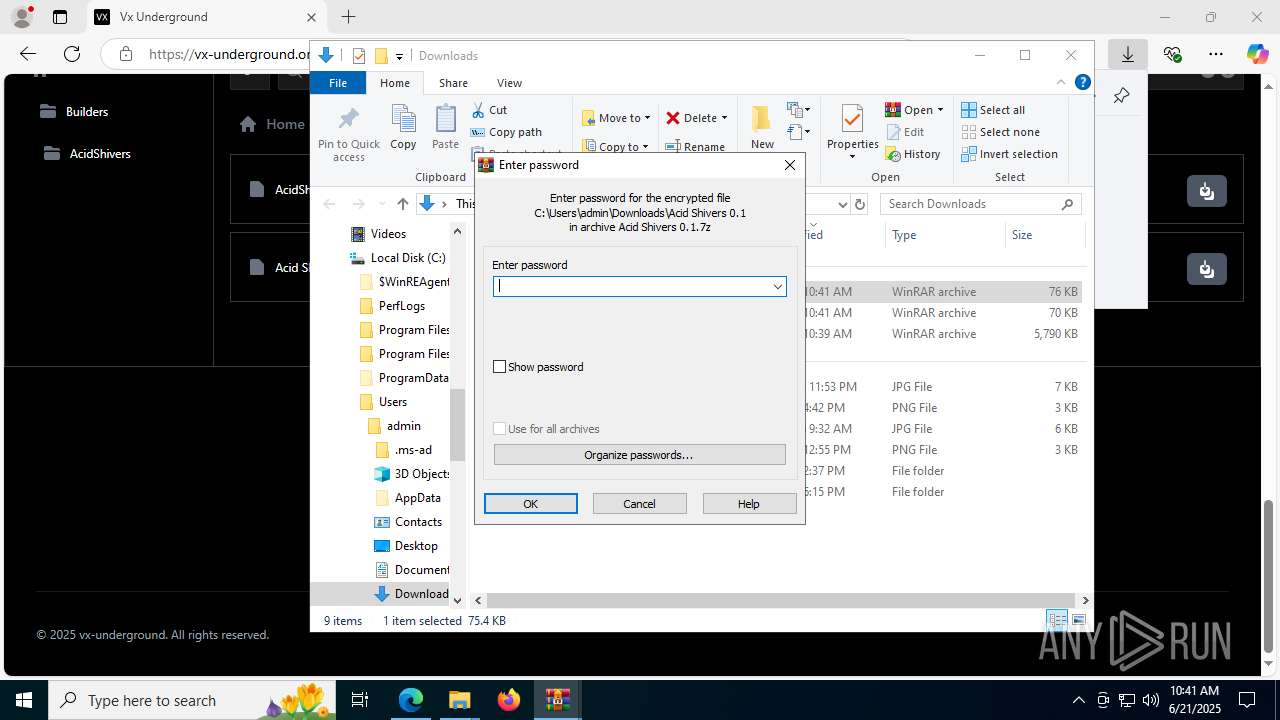Viewport: 1280px width, 720px height.
Task: Click the Explorer horizontal scrollbar
Action: [781, 600]
